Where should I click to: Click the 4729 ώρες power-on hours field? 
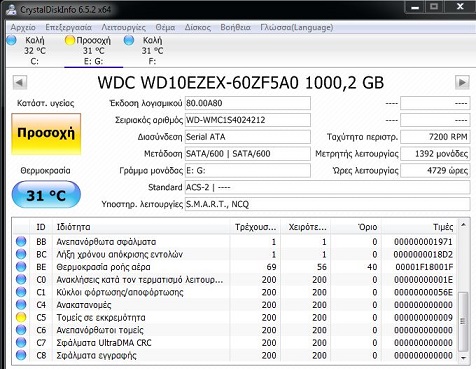[435, 170]
